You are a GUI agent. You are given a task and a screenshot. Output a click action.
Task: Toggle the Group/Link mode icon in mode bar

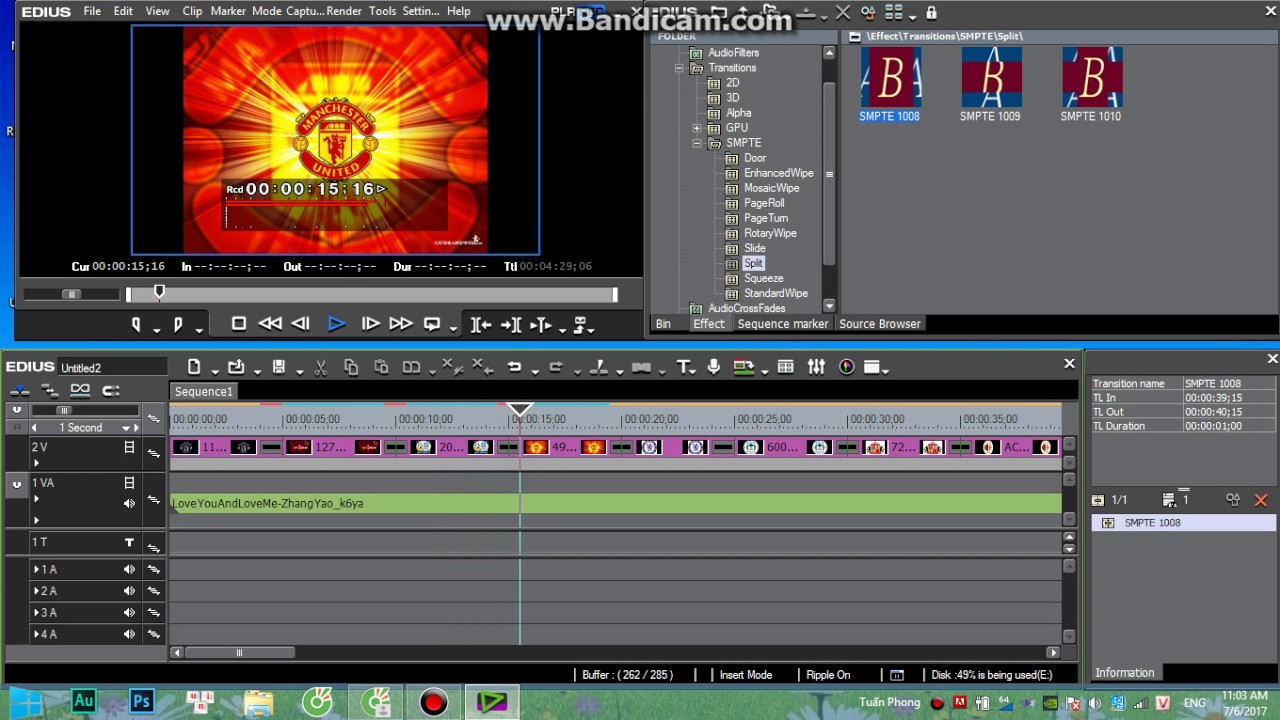pyautogui.click(x=80, y=390)
